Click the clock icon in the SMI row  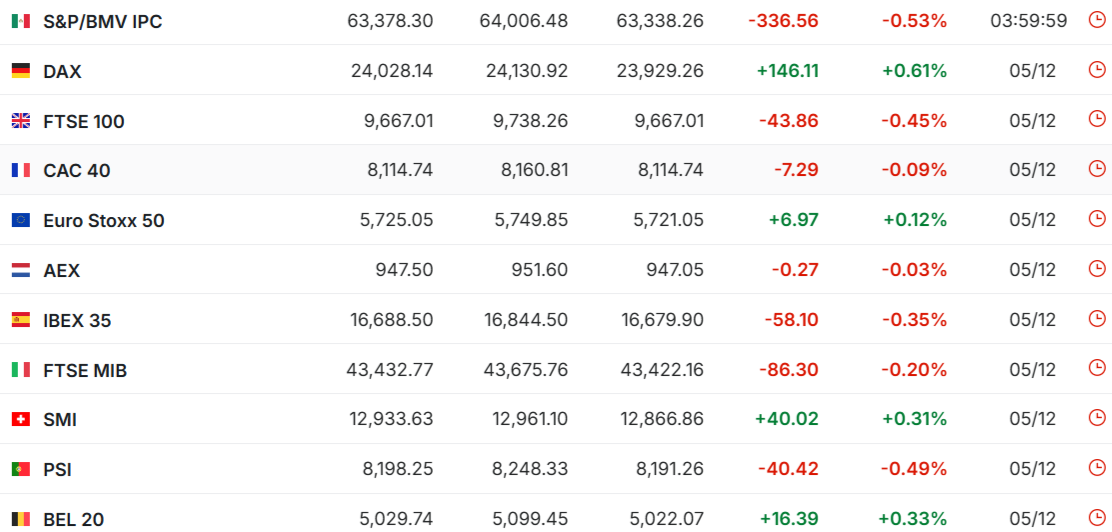[1096, 419]
